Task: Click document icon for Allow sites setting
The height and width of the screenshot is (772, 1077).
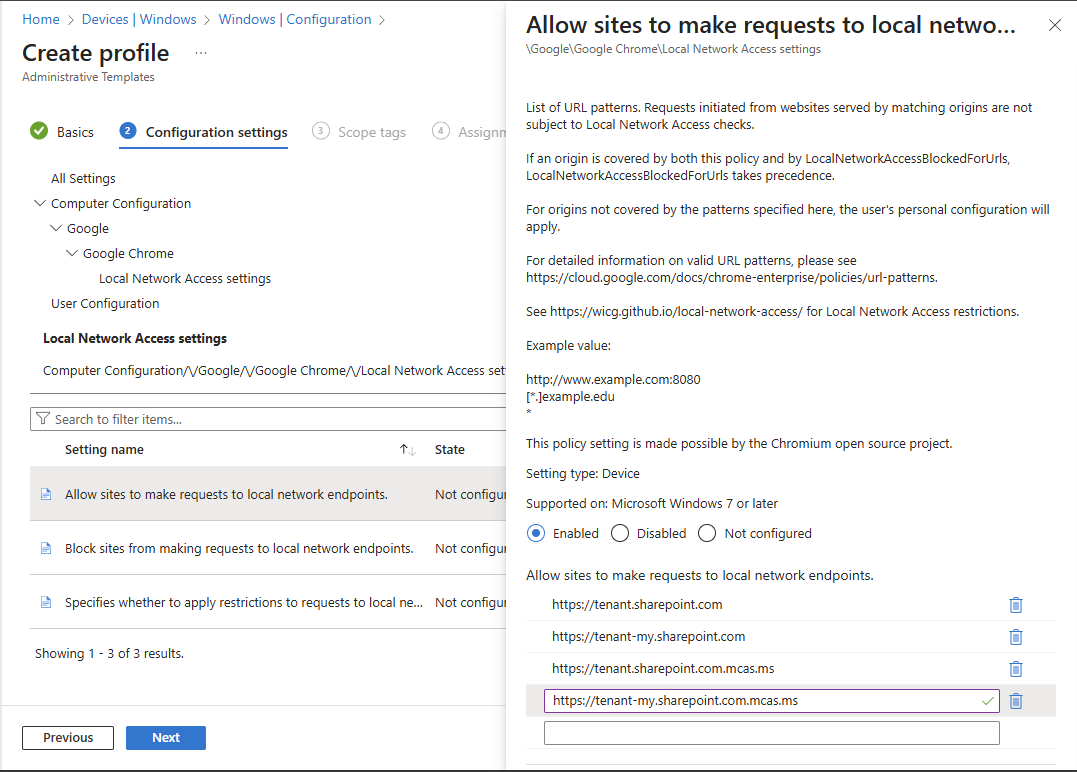Action: coord(45,494)
